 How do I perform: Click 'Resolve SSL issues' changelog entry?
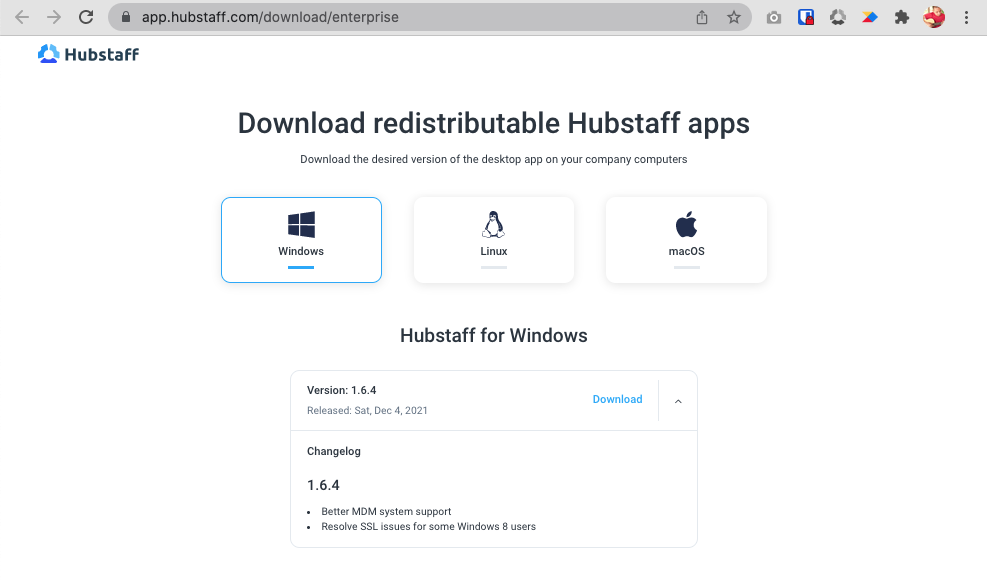(x=428, y=527)
